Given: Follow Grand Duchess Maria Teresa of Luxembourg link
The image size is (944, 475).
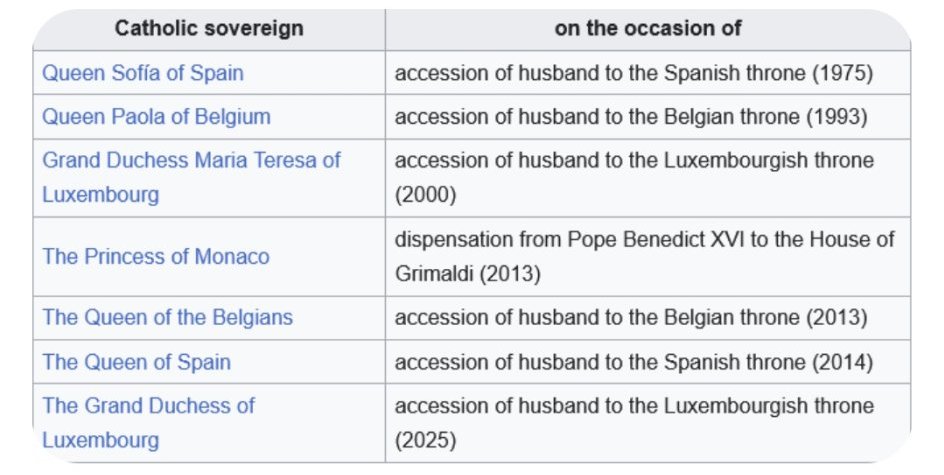Looking at the screenshot, I should point(191,161).
